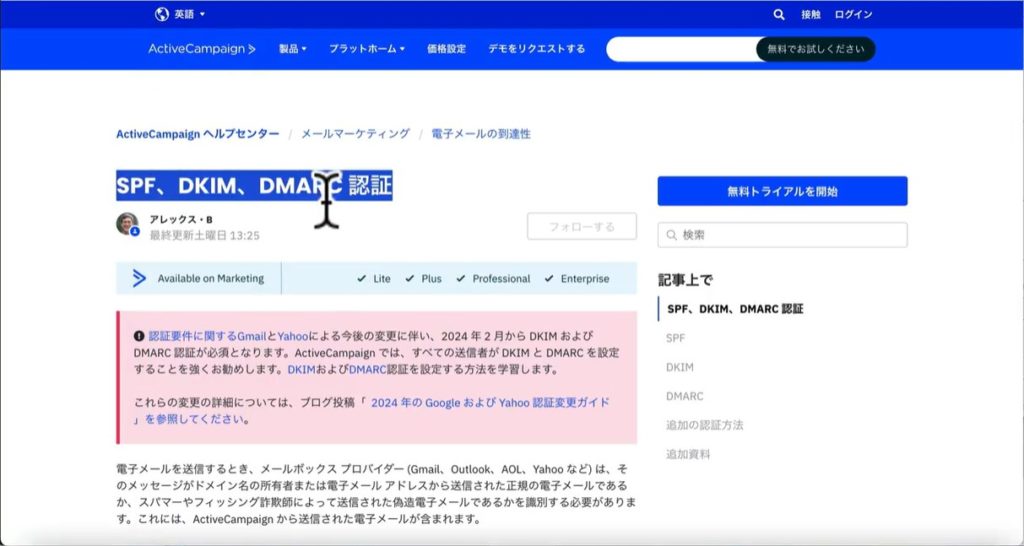Click the Plus plan checkmark

click(410, 279)
